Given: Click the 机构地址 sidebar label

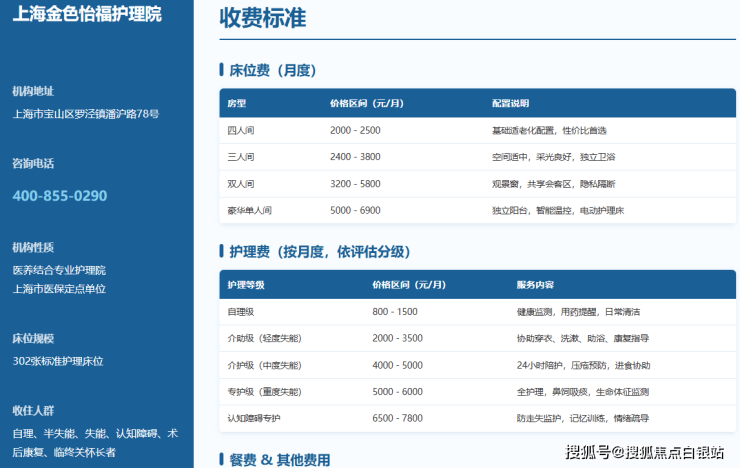Looking at the screenshot, I should [33, 91].
